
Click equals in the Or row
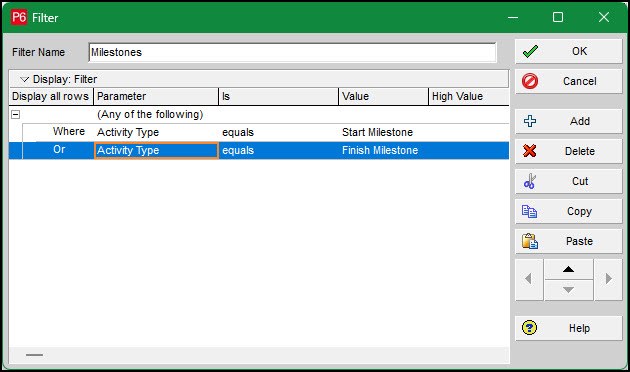point(238,150)
